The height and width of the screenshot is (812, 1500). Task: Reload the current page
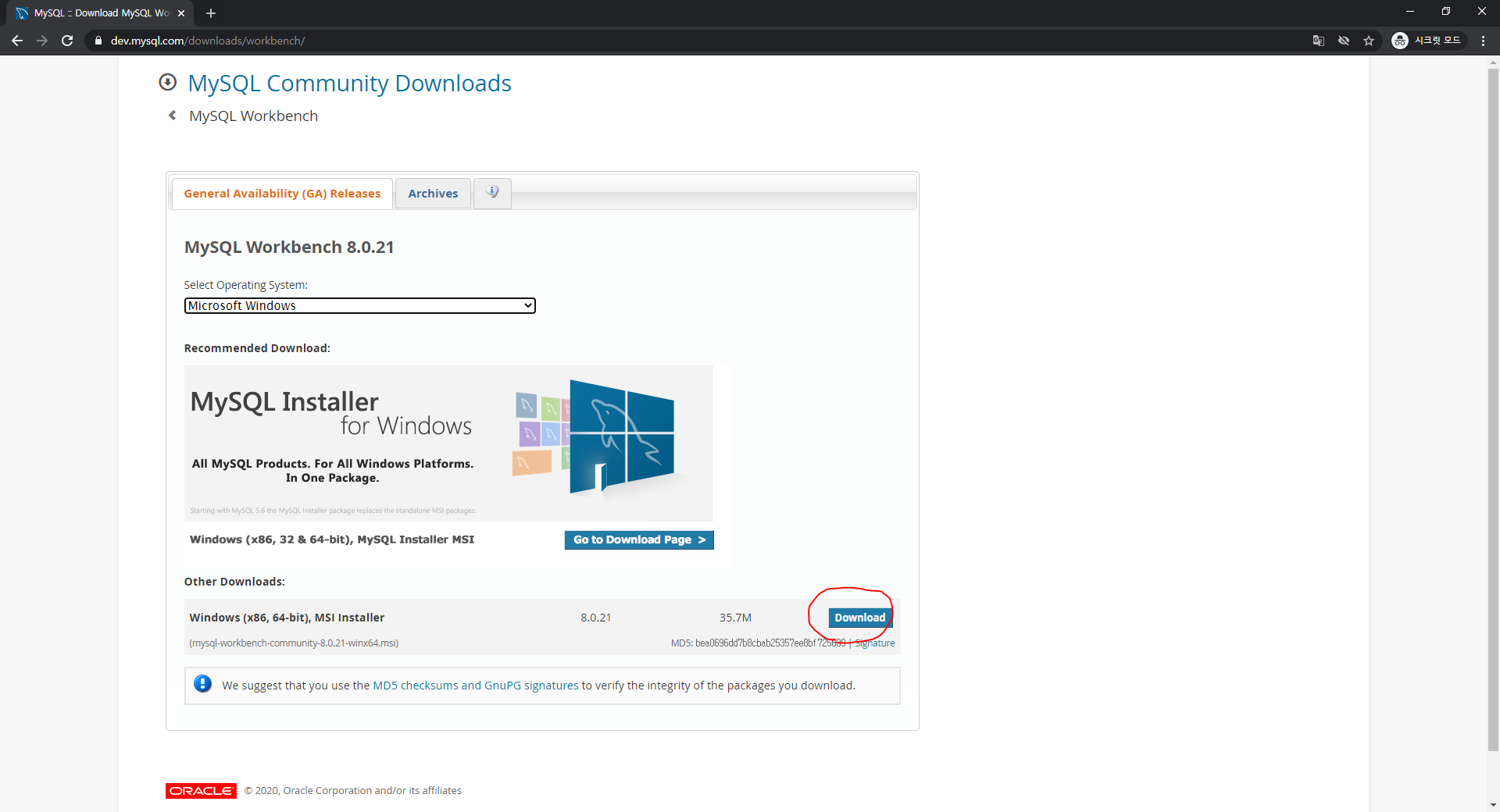tap(67, 41)
